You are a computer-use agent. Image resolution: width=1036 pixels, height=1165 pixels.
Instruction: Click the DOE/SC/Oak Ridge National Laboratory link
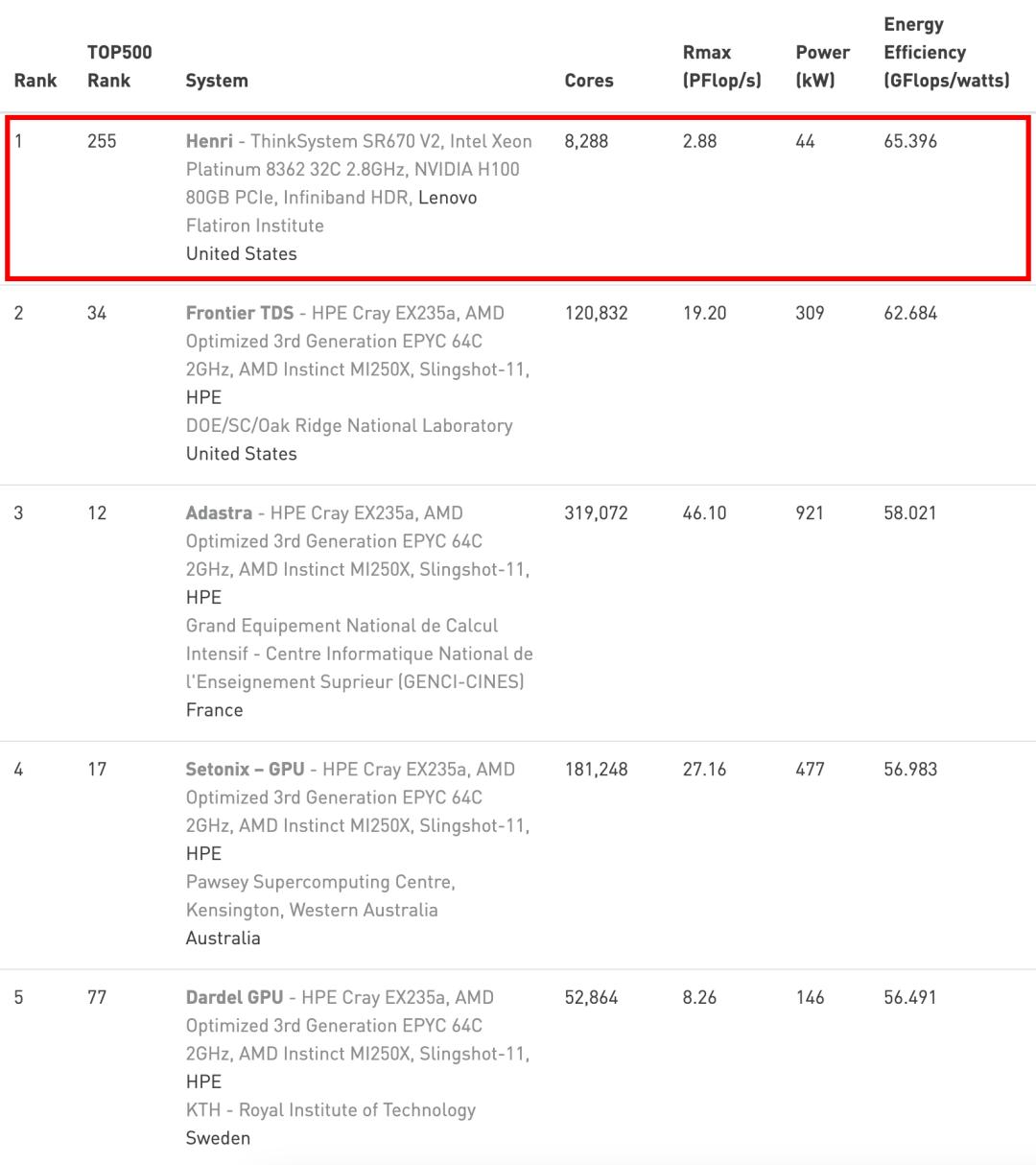349,425
